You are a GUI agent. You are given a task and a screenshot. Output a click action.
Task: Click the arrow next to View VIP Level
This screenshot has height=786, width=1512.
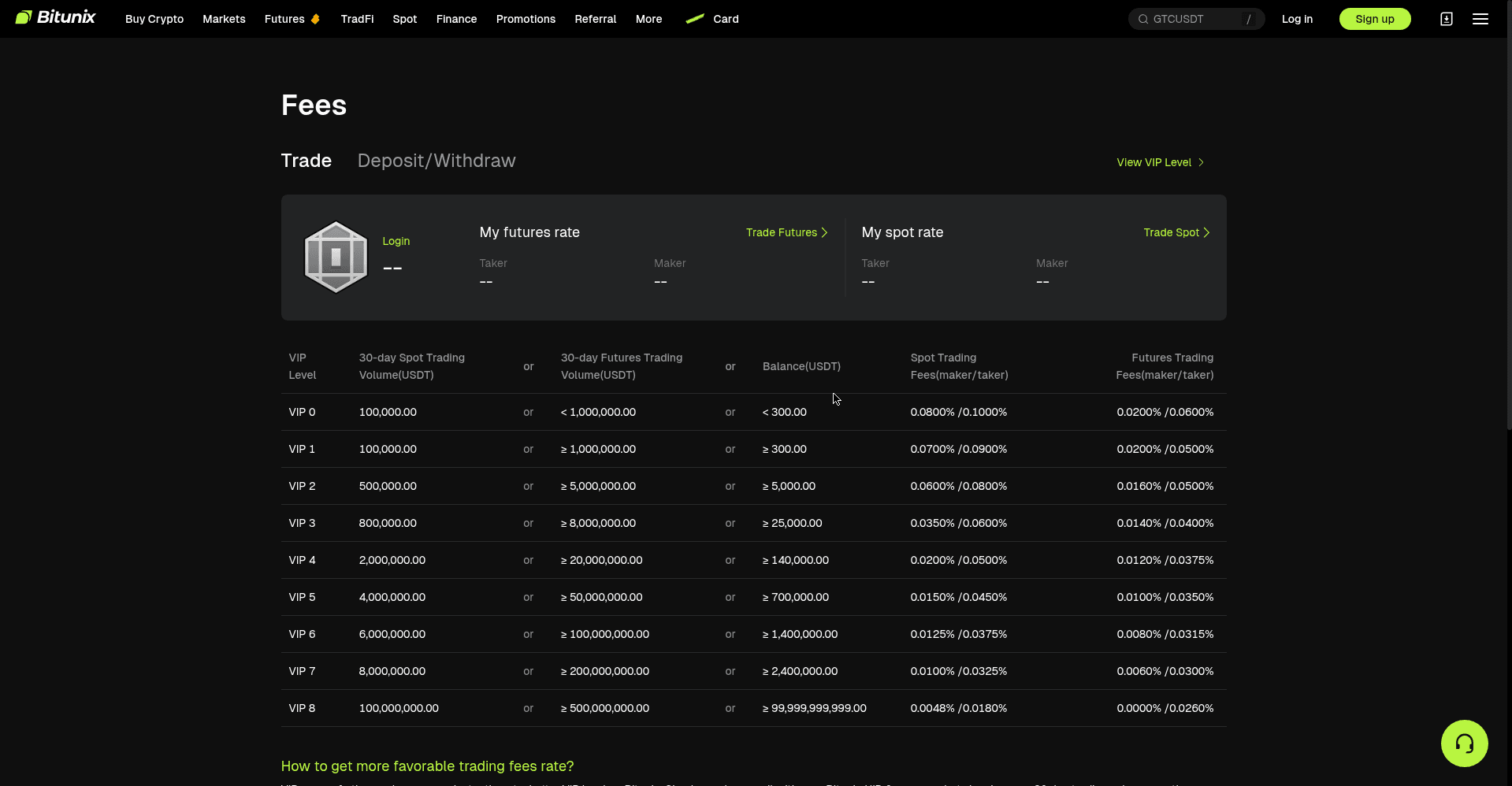1201,162
